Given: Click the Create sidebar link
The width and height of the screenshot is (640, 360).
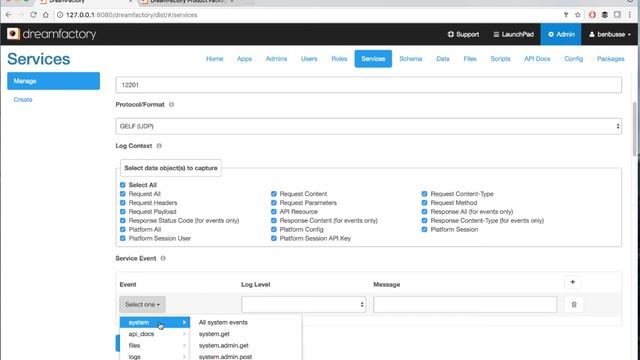Looking at the screenshot, I should [23, 100].
